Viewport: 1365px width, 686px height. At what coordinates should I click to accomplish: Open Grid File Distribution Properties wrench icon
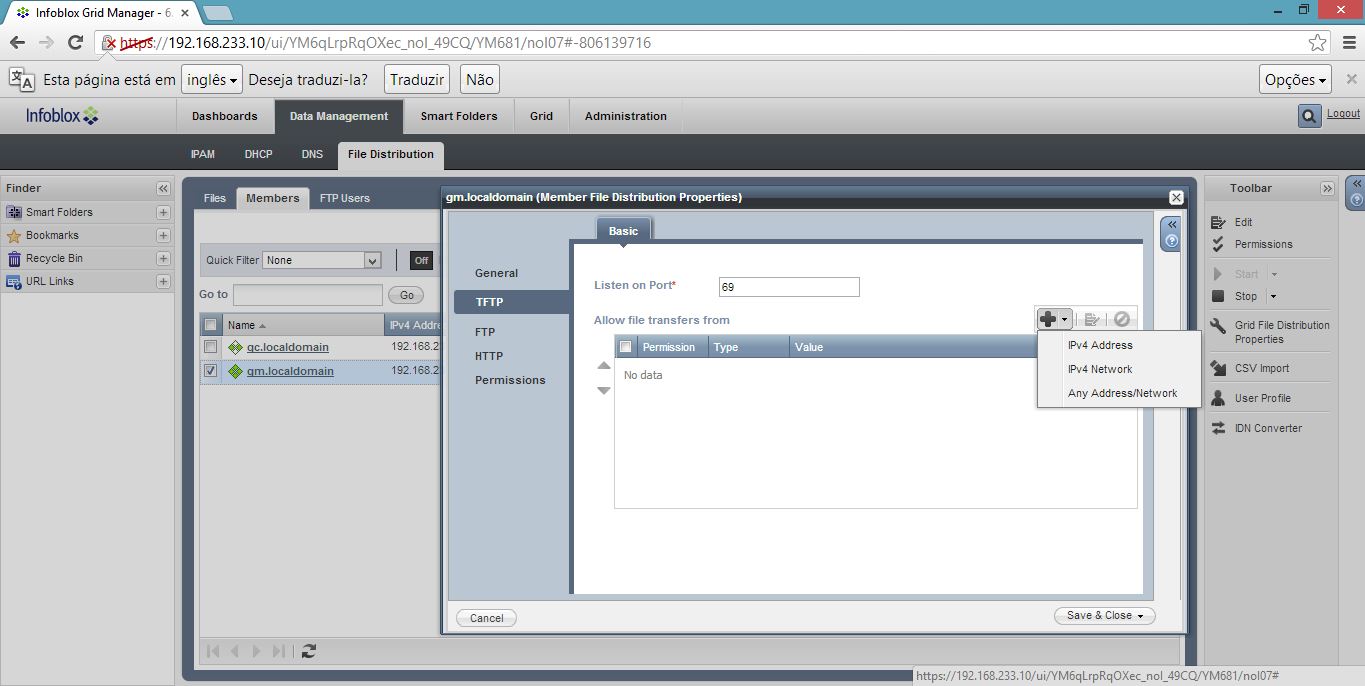(1218, 327)
